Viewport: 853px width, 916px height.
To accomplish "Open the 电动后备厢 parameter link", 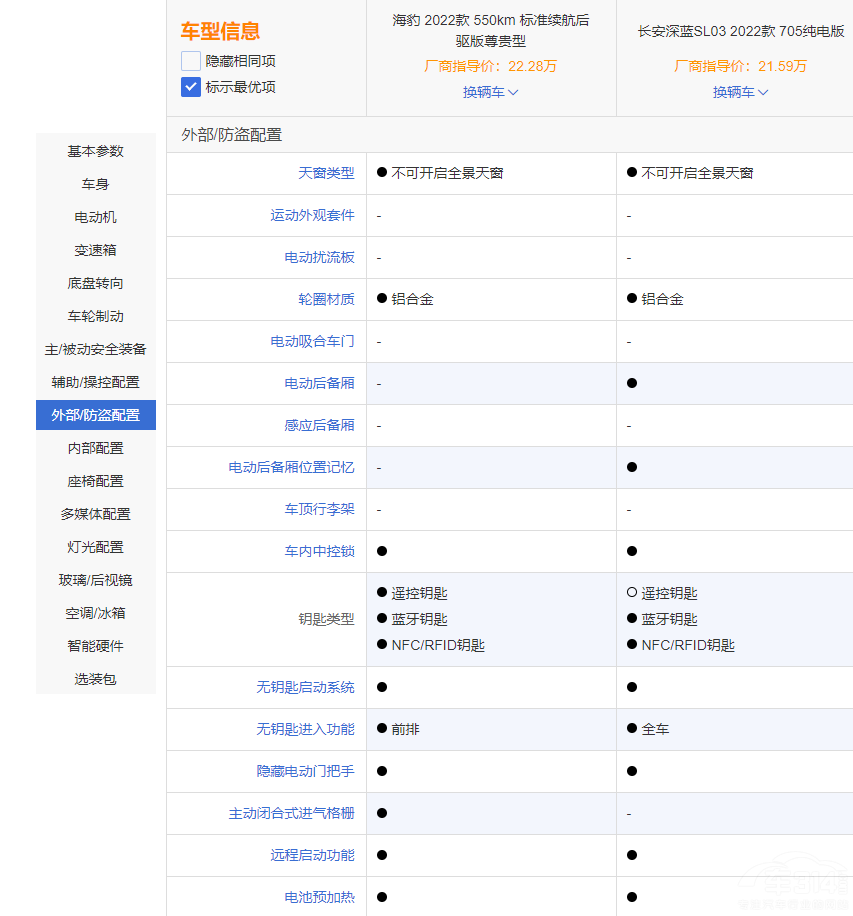I will (x=319, y=383).
